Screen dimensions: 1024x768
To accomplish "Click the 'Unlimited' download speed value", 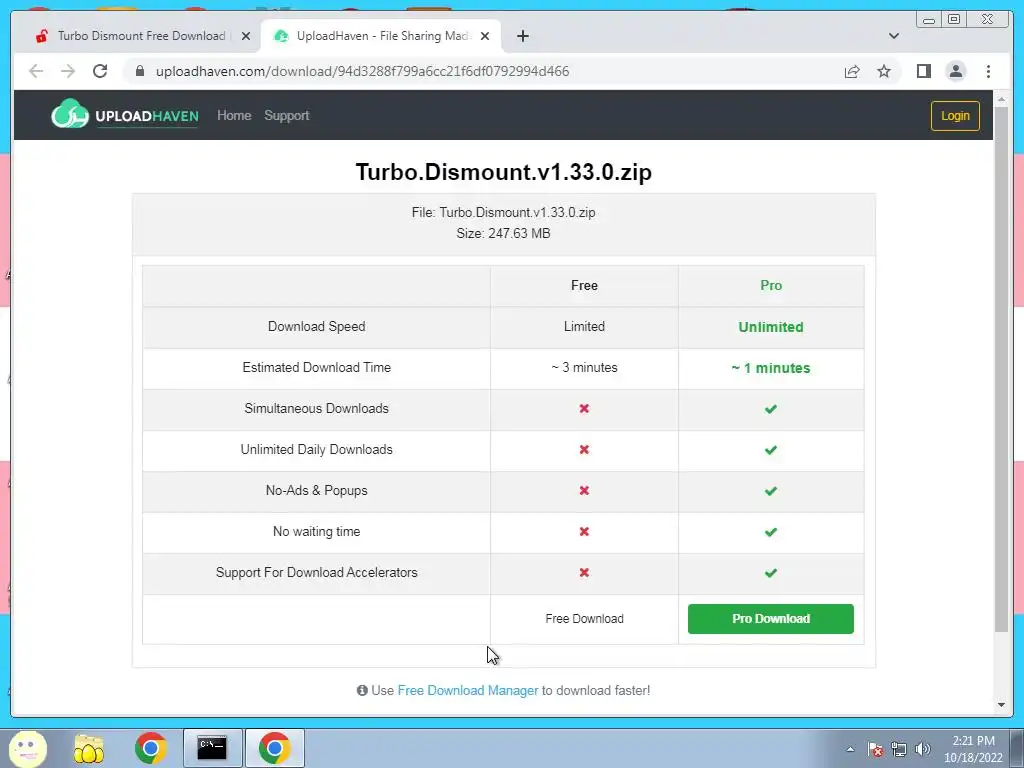I will pos(771,327).
